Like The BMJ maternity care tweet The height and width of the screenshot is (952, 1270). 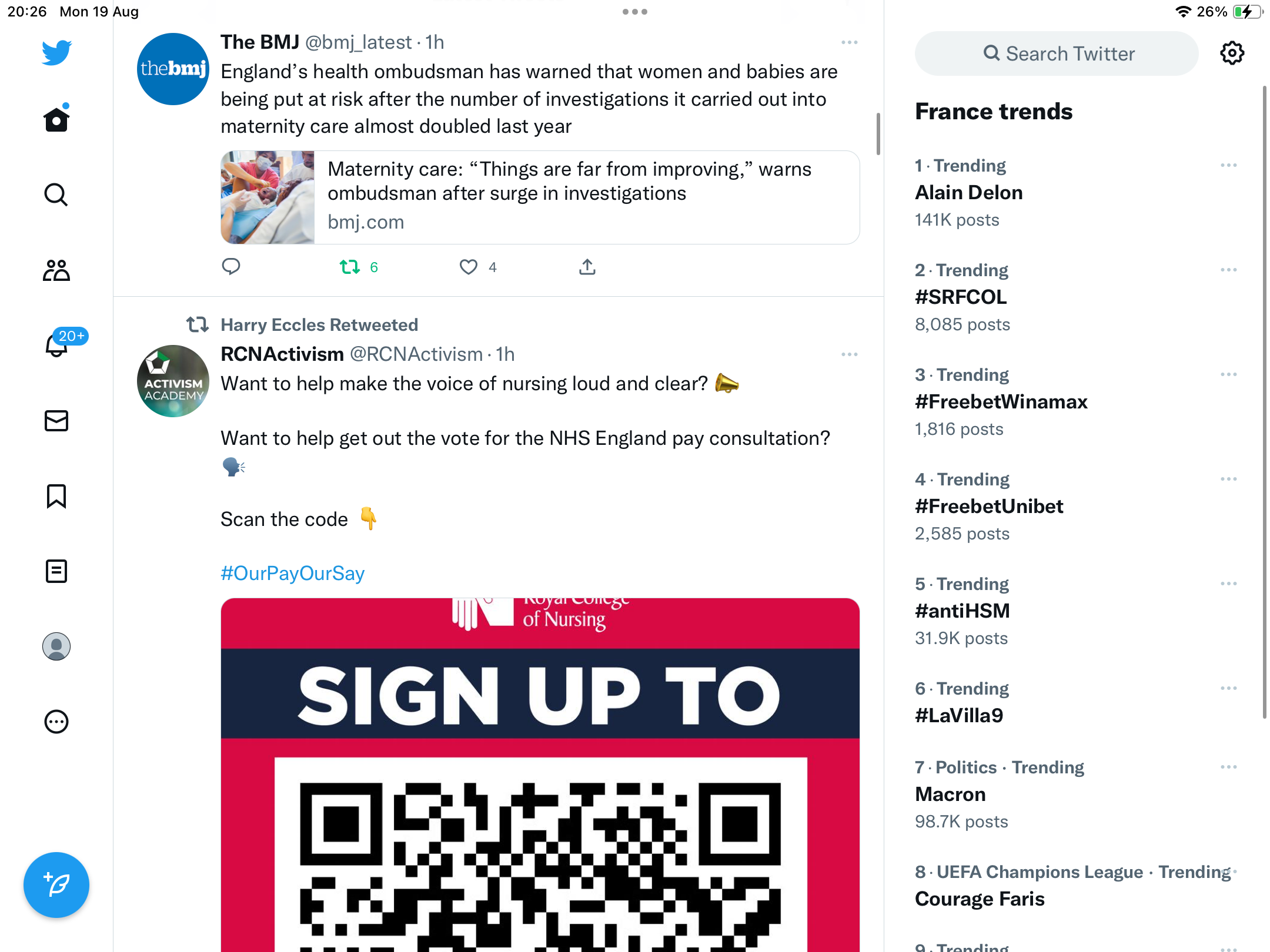(x=477, y=267)
